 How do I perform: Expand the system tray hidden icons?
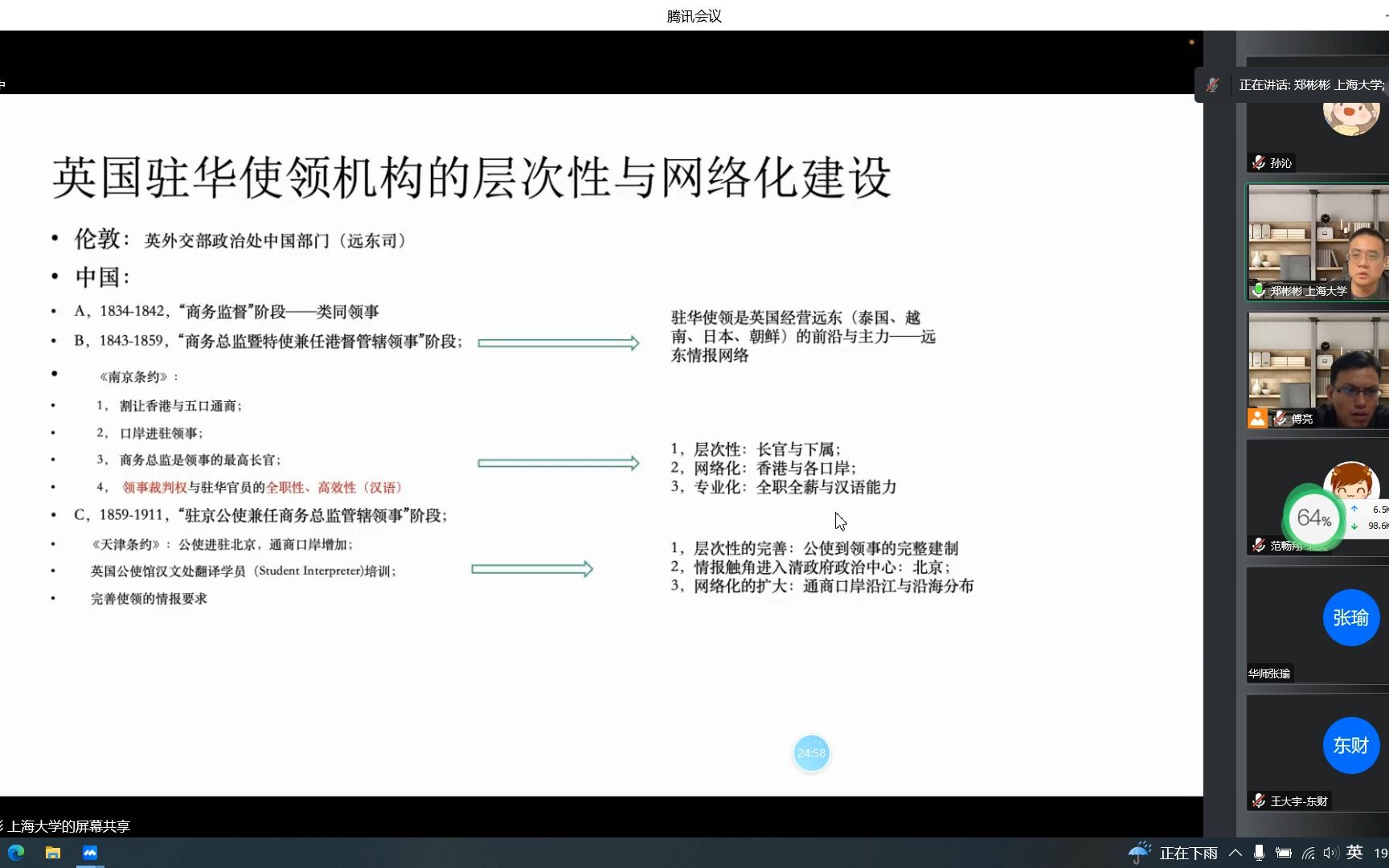[1235, 853]
